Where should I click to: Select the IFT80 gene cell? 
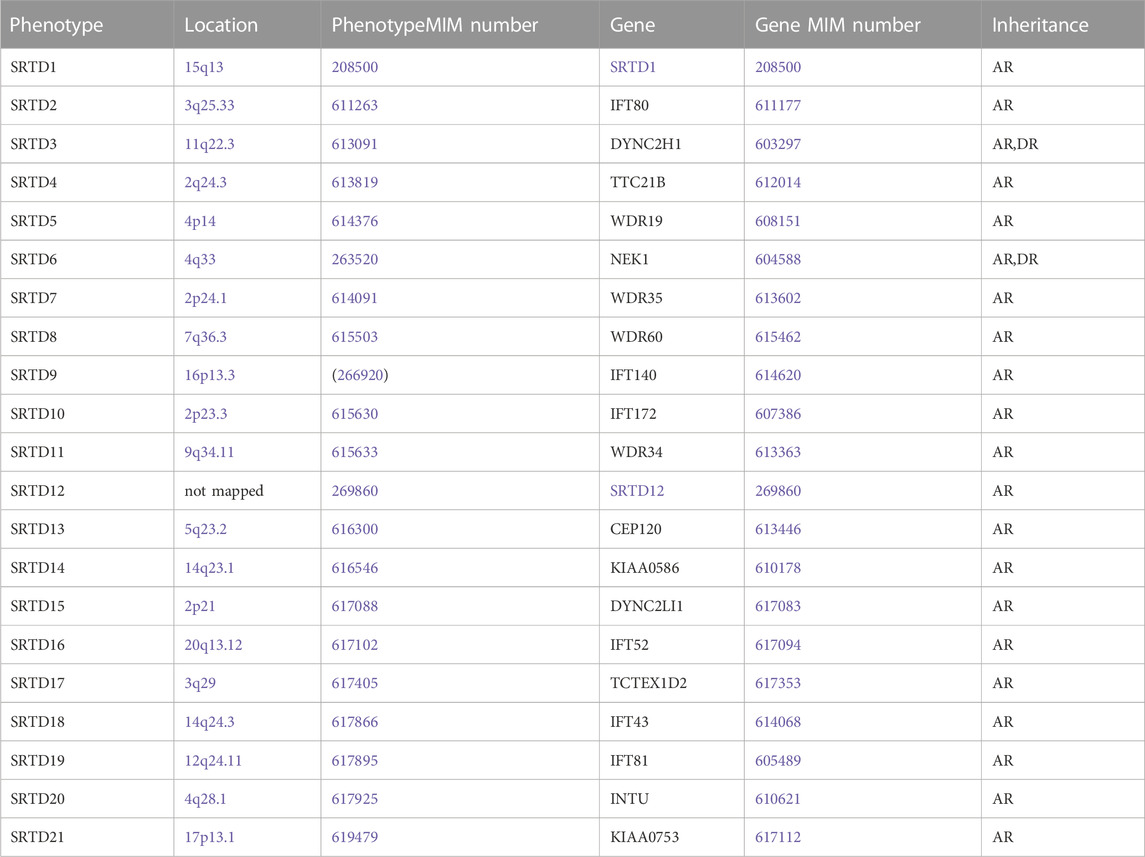(672, 105)
